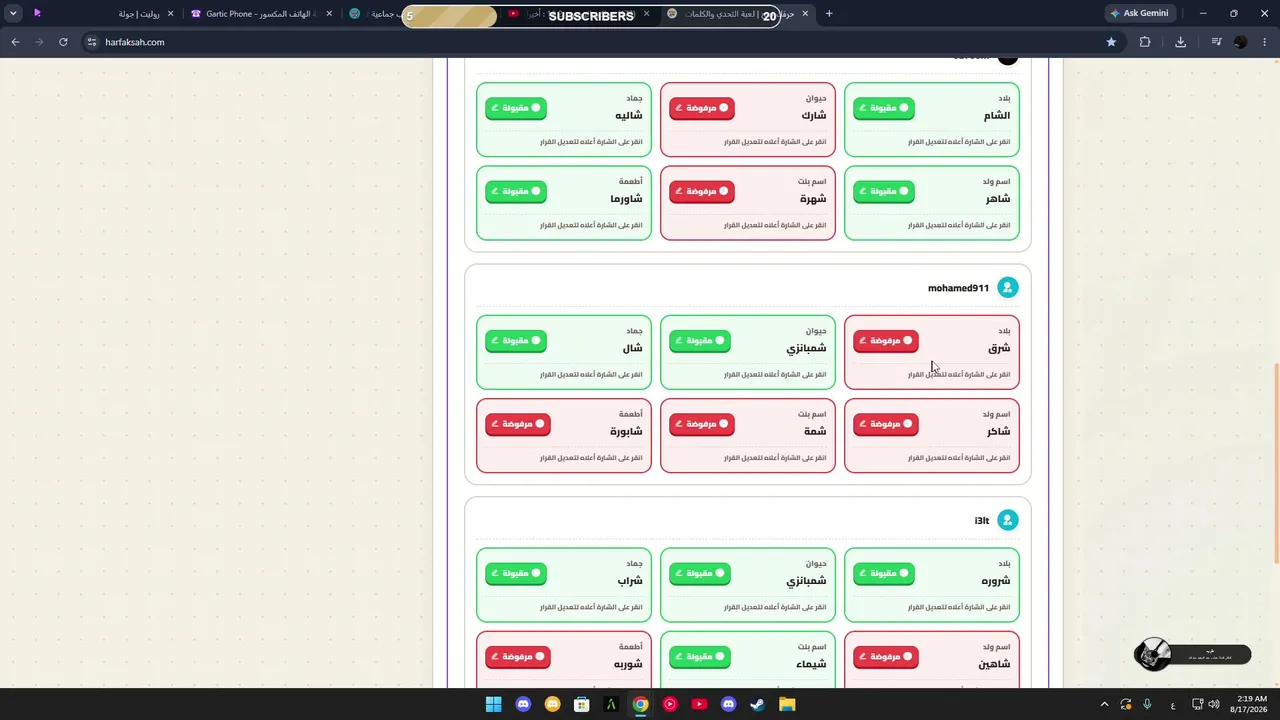The width and height of the screenshot is (1280, 720).
Task: Expand hidden system tray icons chevron
Action: (x=1104, y=704)
